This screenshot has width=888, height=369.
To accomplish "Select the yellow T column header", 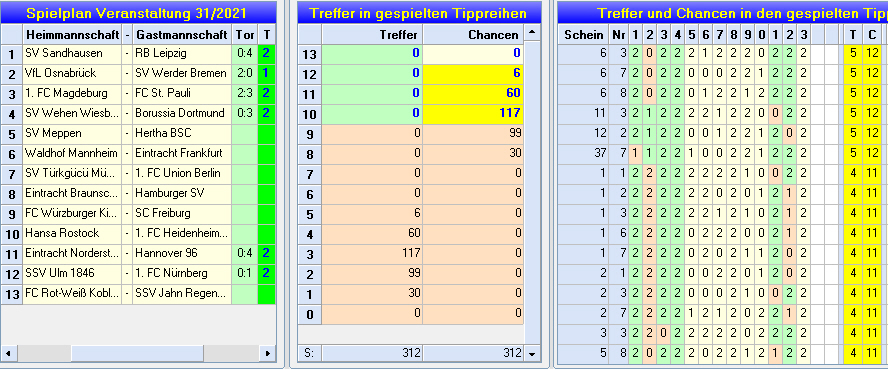I will point(853,35).
